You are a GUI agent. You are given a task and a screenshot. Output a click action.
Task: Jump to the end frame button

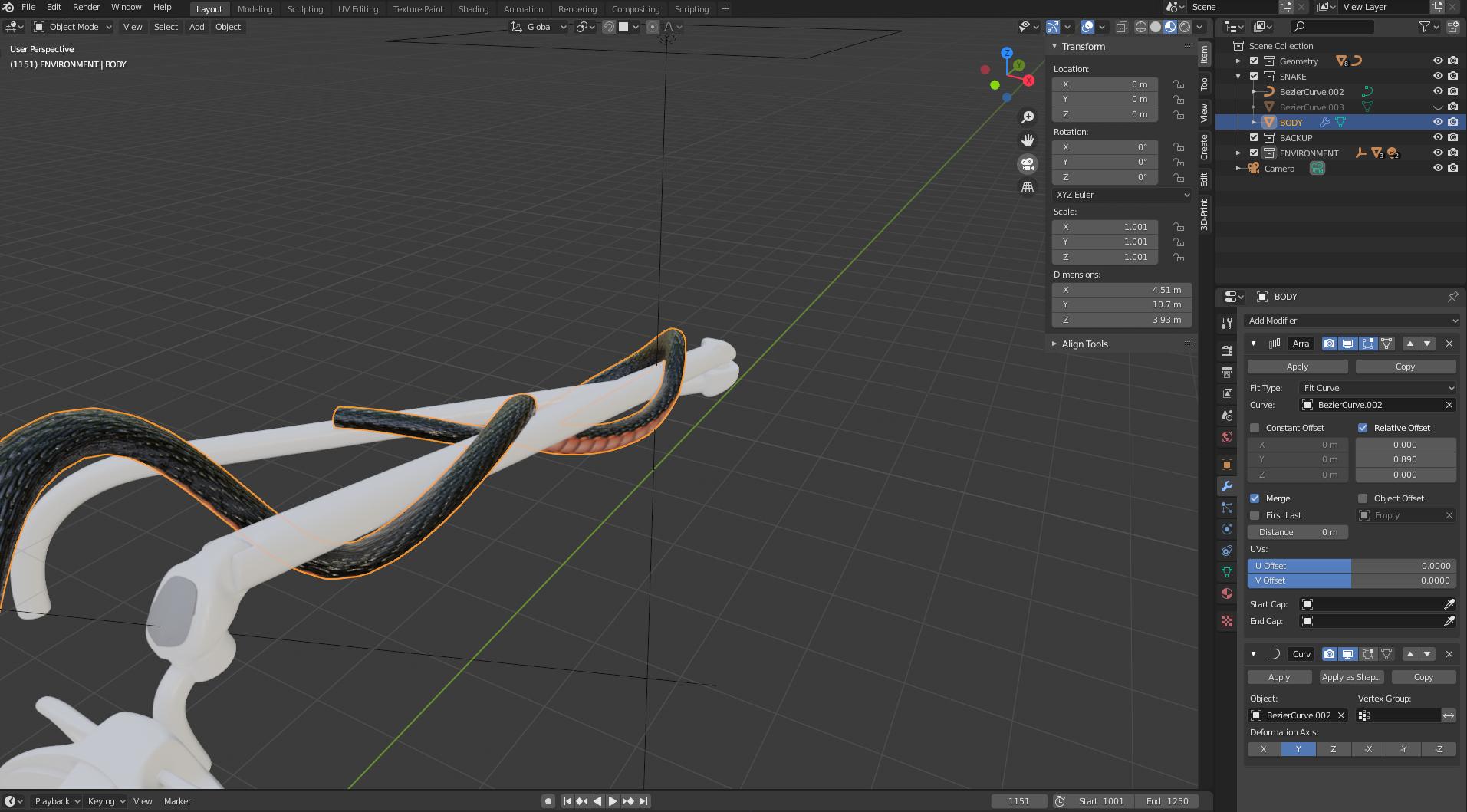click(x=644, y=801)
